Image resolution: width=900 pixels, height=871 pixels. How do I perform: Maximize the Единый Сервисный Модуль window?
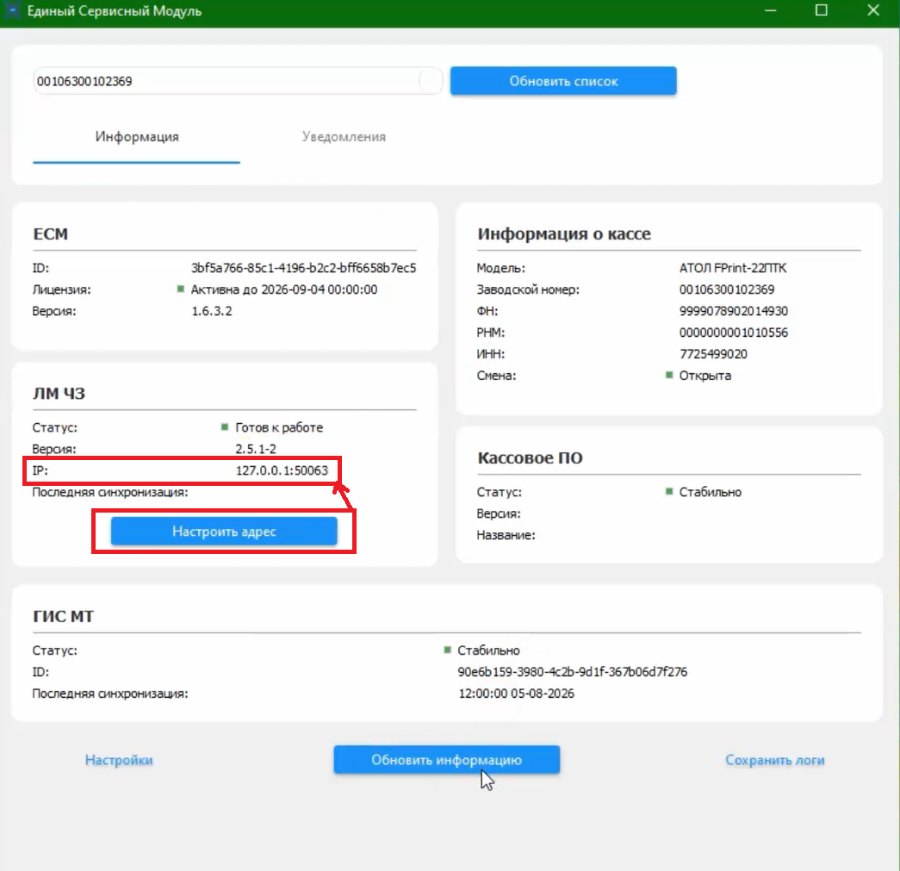821,10
